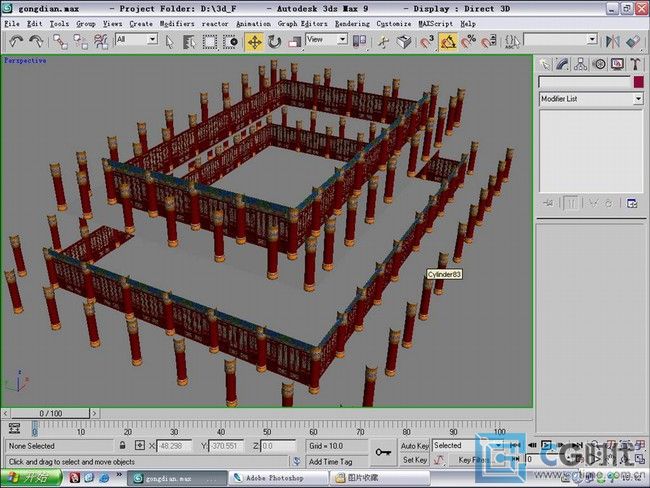Open the Graph Editors menu
650x488 pixels.
pyautogui.click(x=303, y=24)
